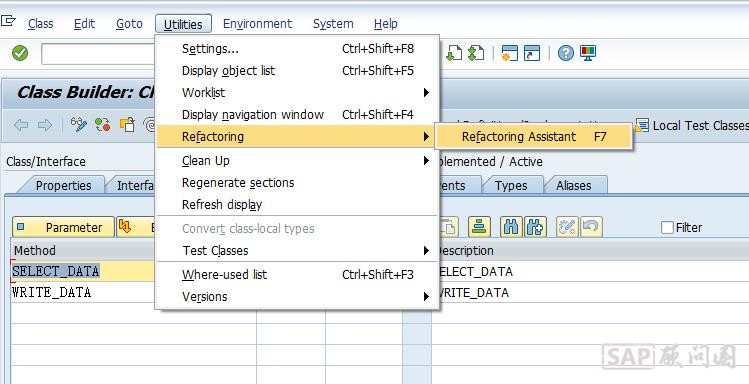The image size is (749, 384).
Task: Open a new GUI window icon
Action: pyautogui.click(x=509, y=53)
